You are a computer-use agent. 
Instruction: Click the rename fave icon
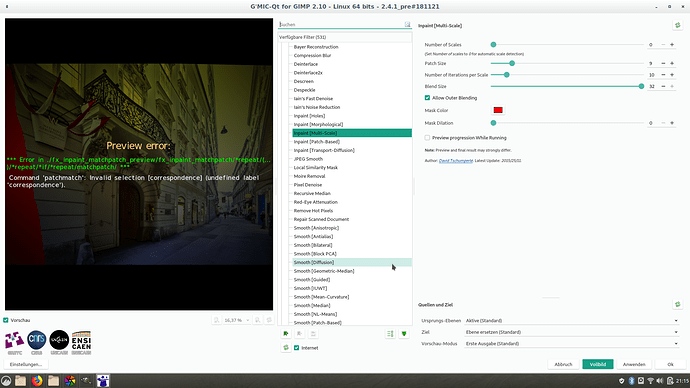tap(313, 334)
